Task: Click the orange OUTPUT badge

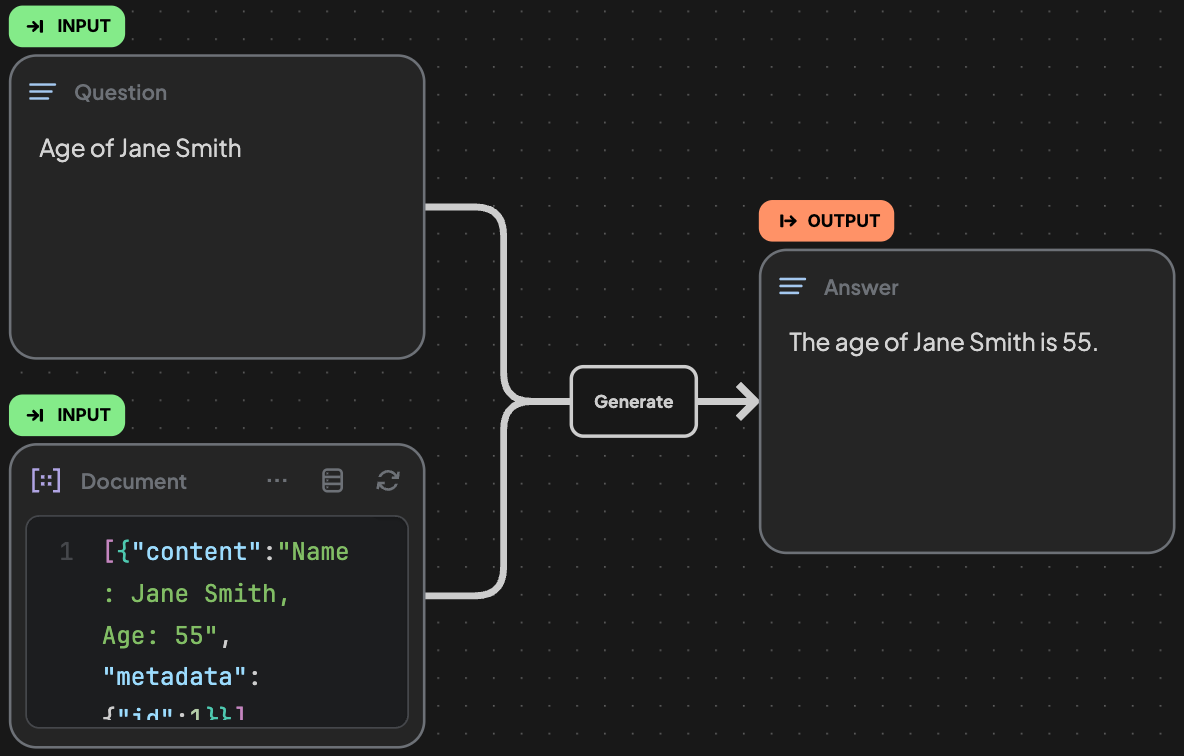Action: pos(826,221)
